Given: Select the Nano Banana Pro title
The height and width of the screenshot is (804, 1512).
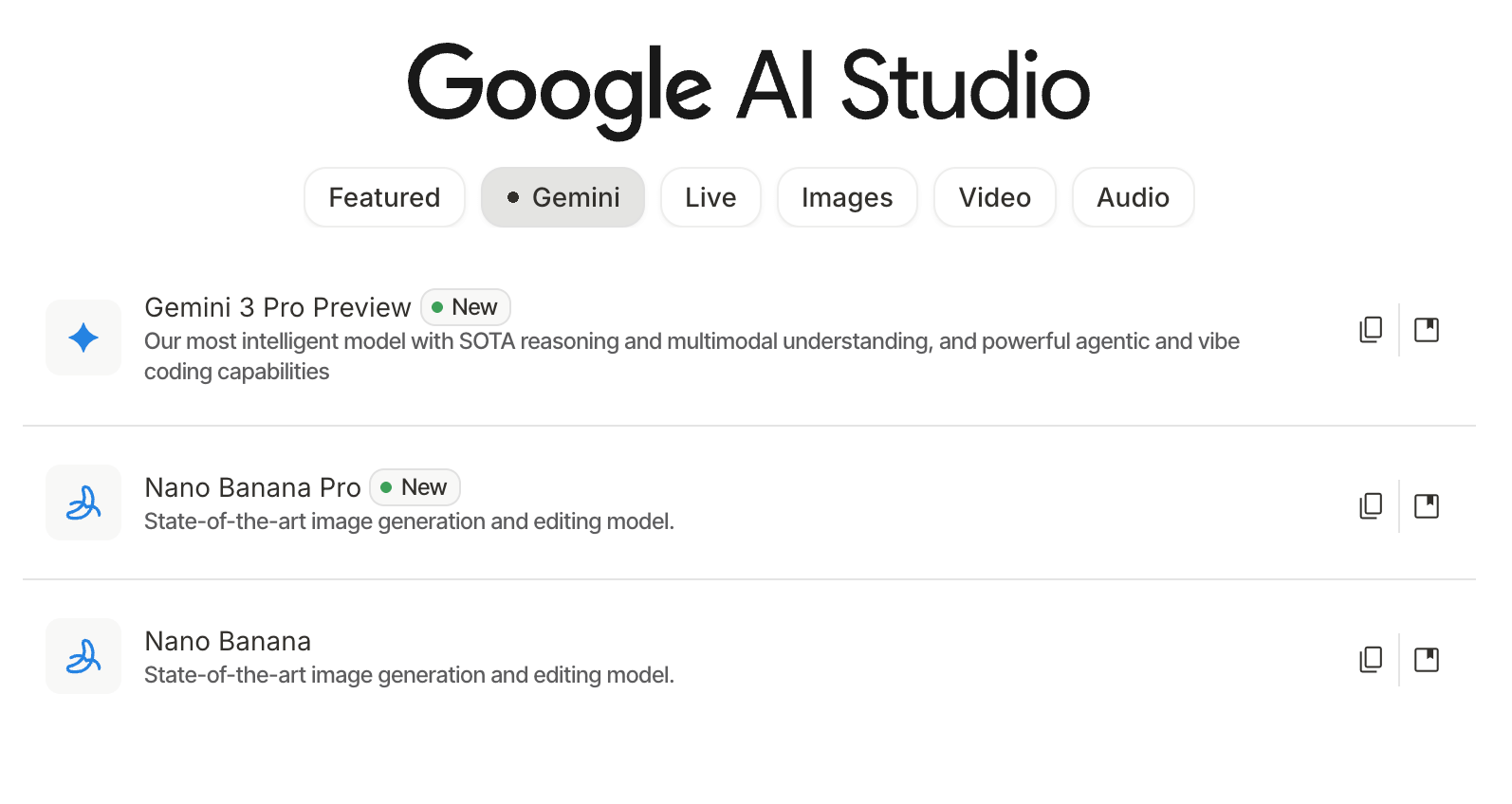Looking at the screenshot, I should coord(252,487).
